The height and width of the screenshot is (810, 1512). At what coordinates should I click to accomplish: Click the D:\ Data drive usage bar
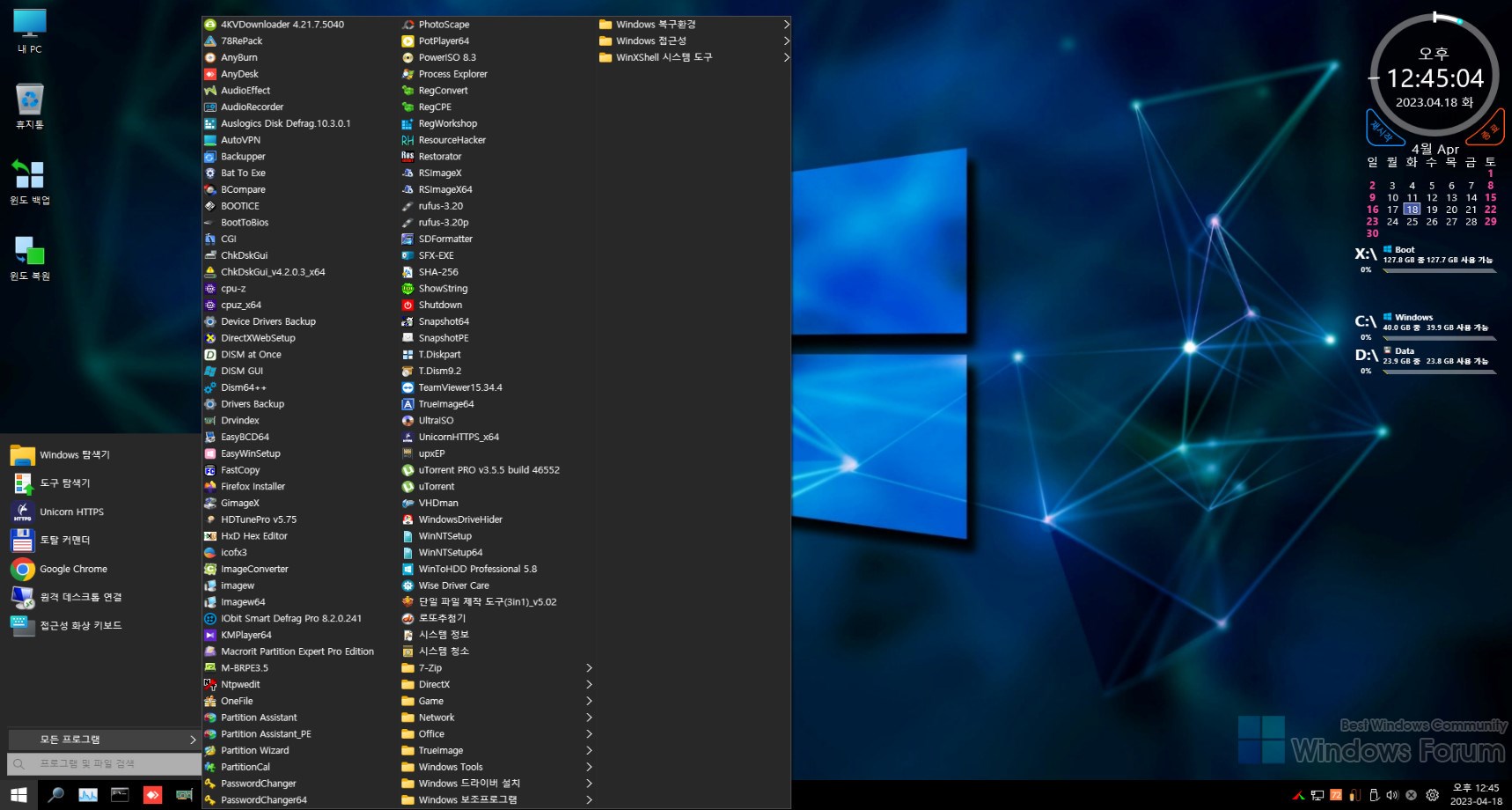click(1439, 372)
